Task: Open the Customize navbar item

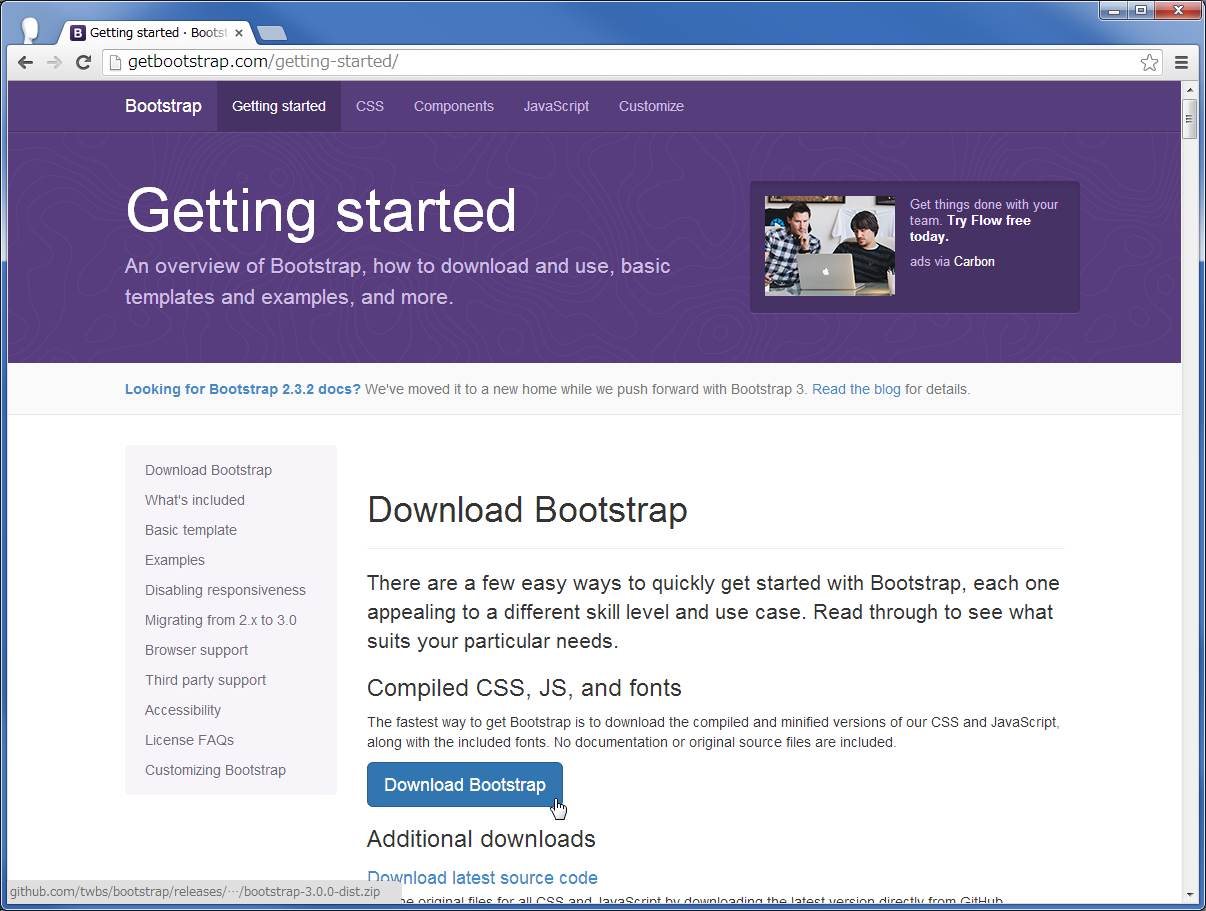Action: [651, 106]
